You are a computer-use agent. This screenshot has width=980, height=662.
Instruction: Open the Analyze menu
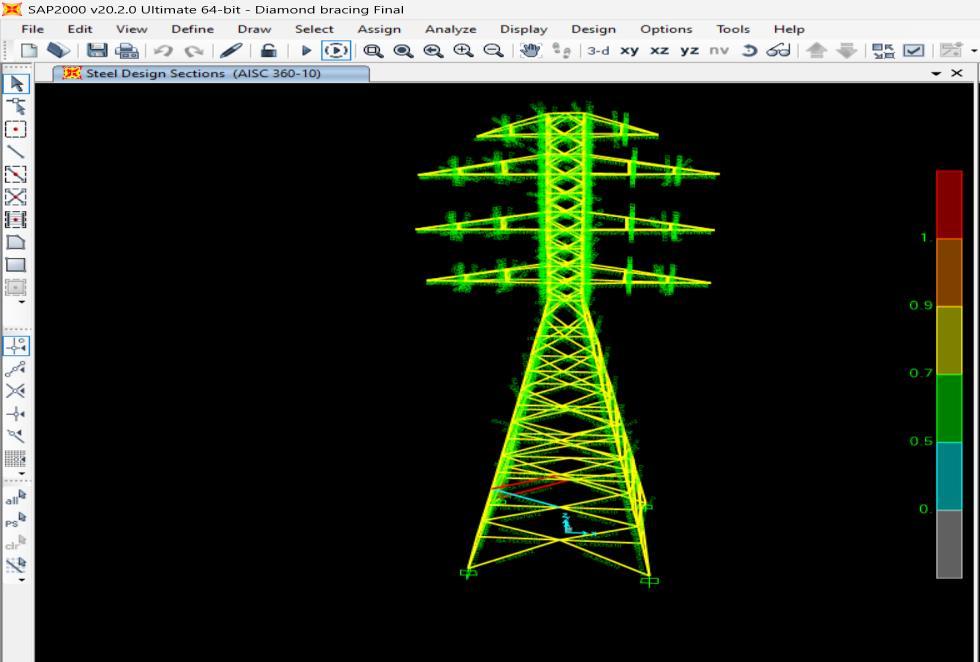pos(450,29)
